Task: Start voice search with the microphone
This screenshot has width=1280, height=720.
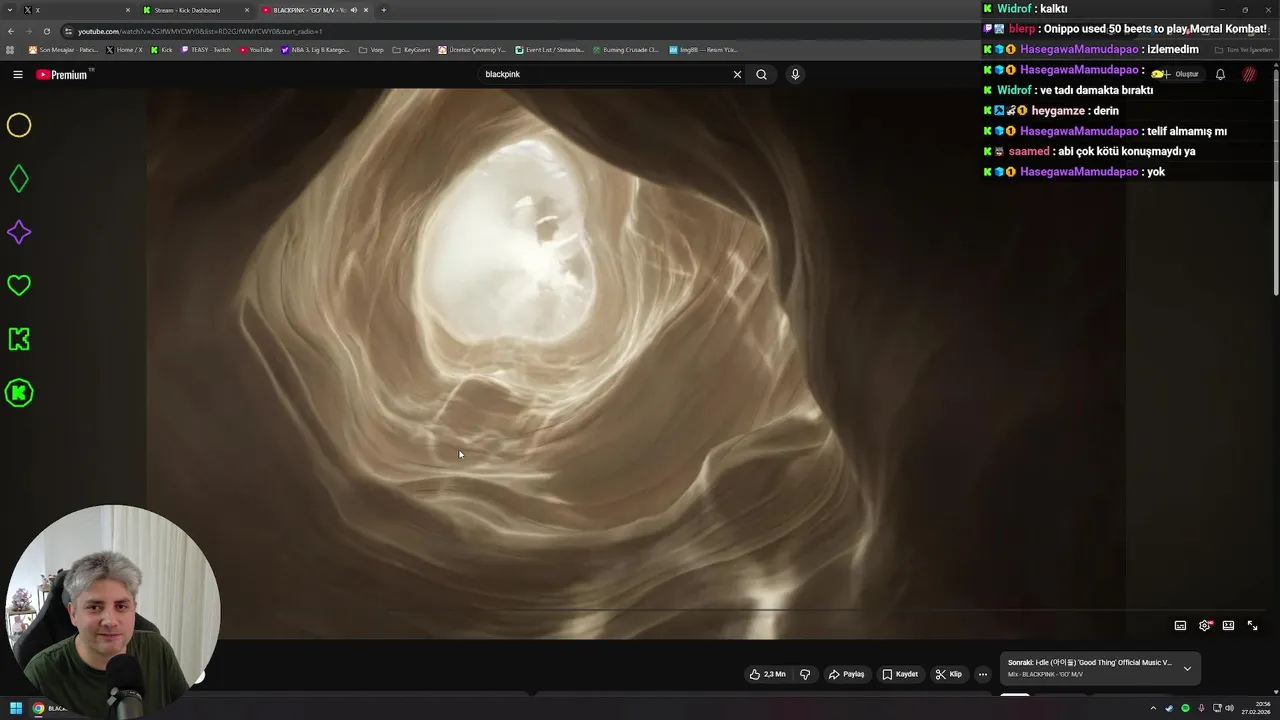Action: [795, 74]
